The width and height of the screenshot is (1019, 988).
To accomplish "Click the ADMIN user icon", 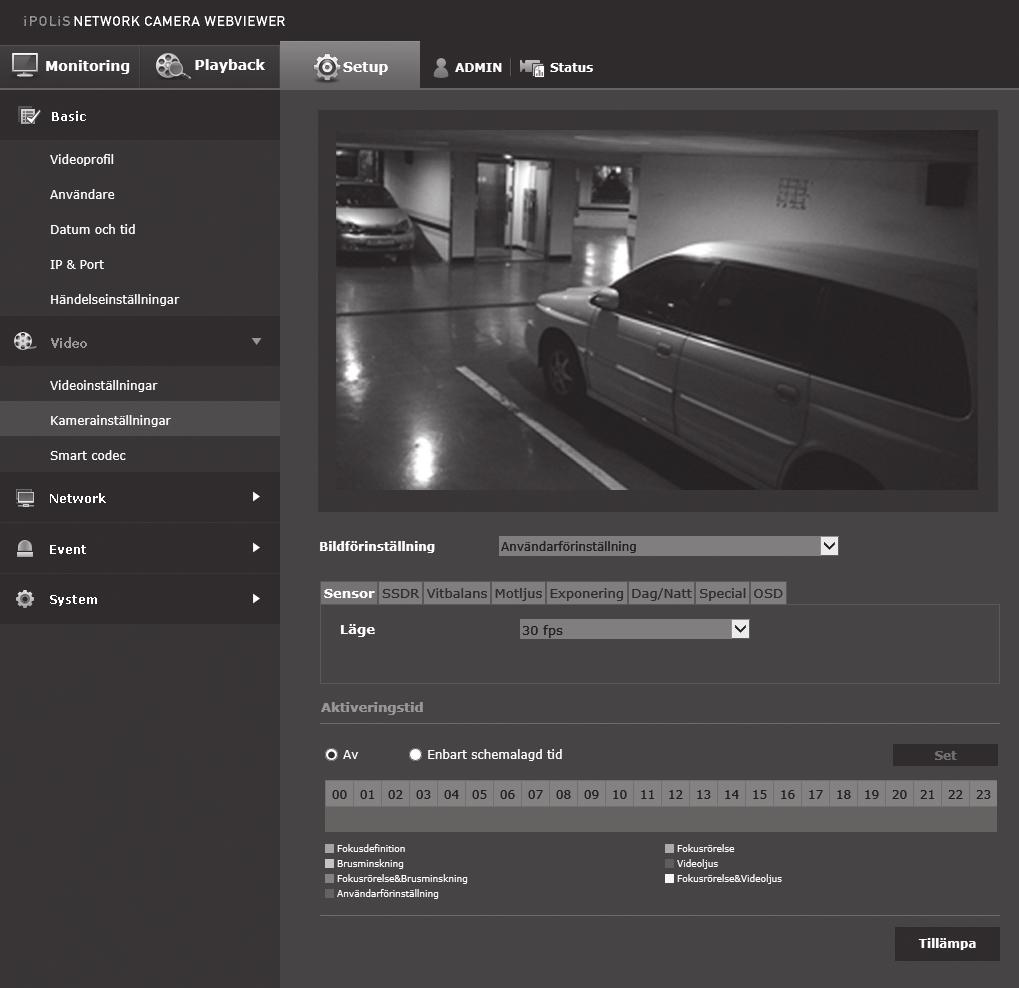I will click(441, 68).
